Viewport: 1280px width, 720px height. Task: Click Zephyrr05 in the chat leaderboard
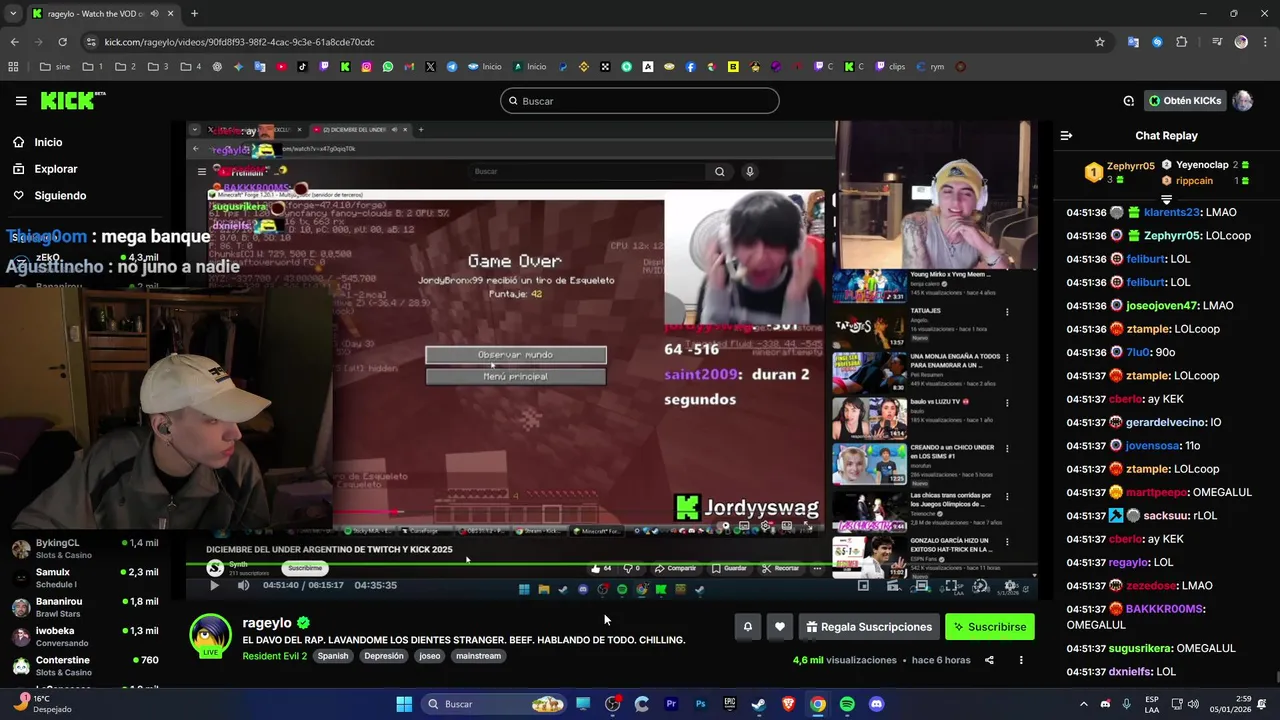point(1130,166)
